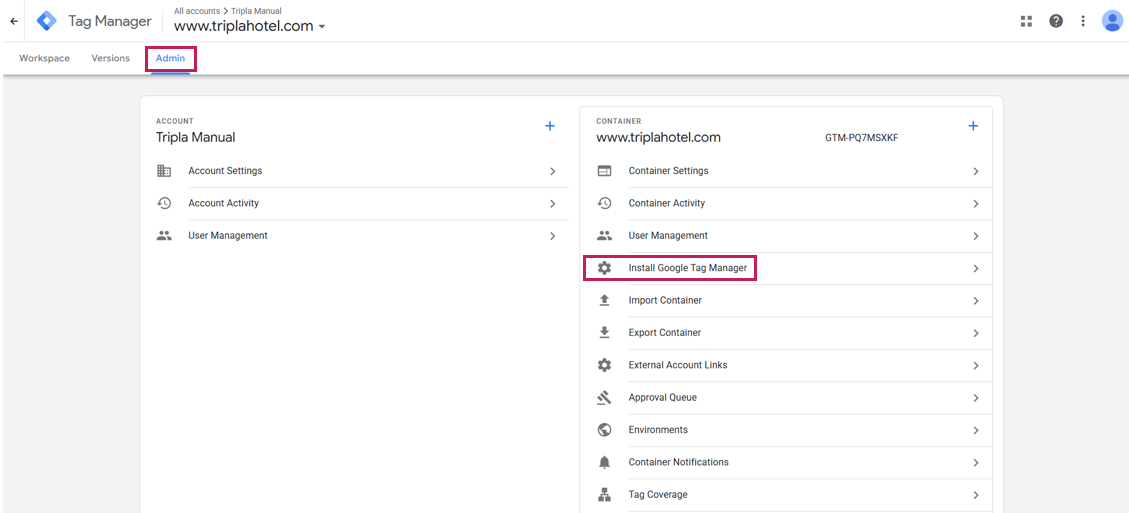The width and height of the screenshot is (1129, 513).
Task: Open the Google apps grid icon
Action: click(1026, 21)
